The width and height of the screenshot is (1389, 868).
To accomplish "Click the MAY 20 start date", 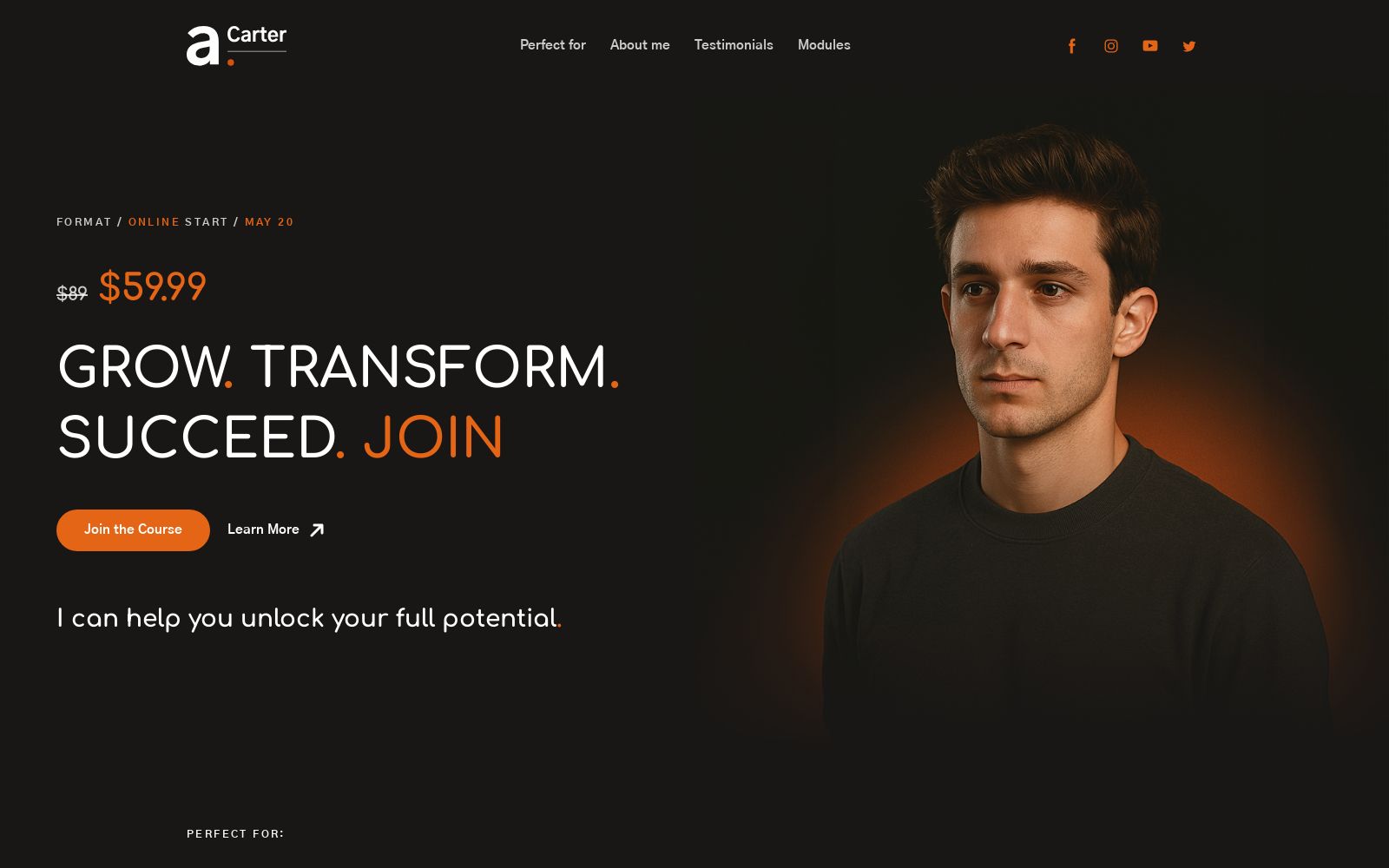I will (x=269, y=222).
